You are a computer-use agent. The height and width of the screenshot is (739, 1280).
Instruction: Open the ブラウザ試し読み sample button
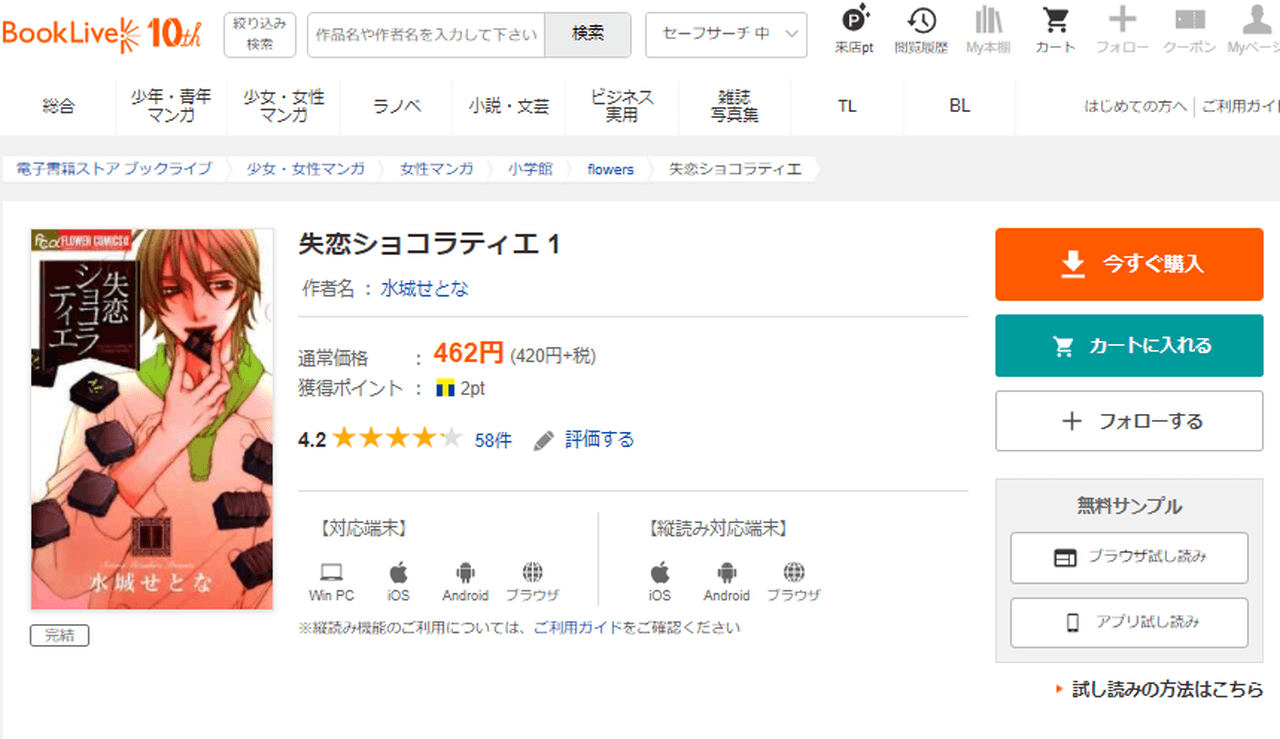1129,558
